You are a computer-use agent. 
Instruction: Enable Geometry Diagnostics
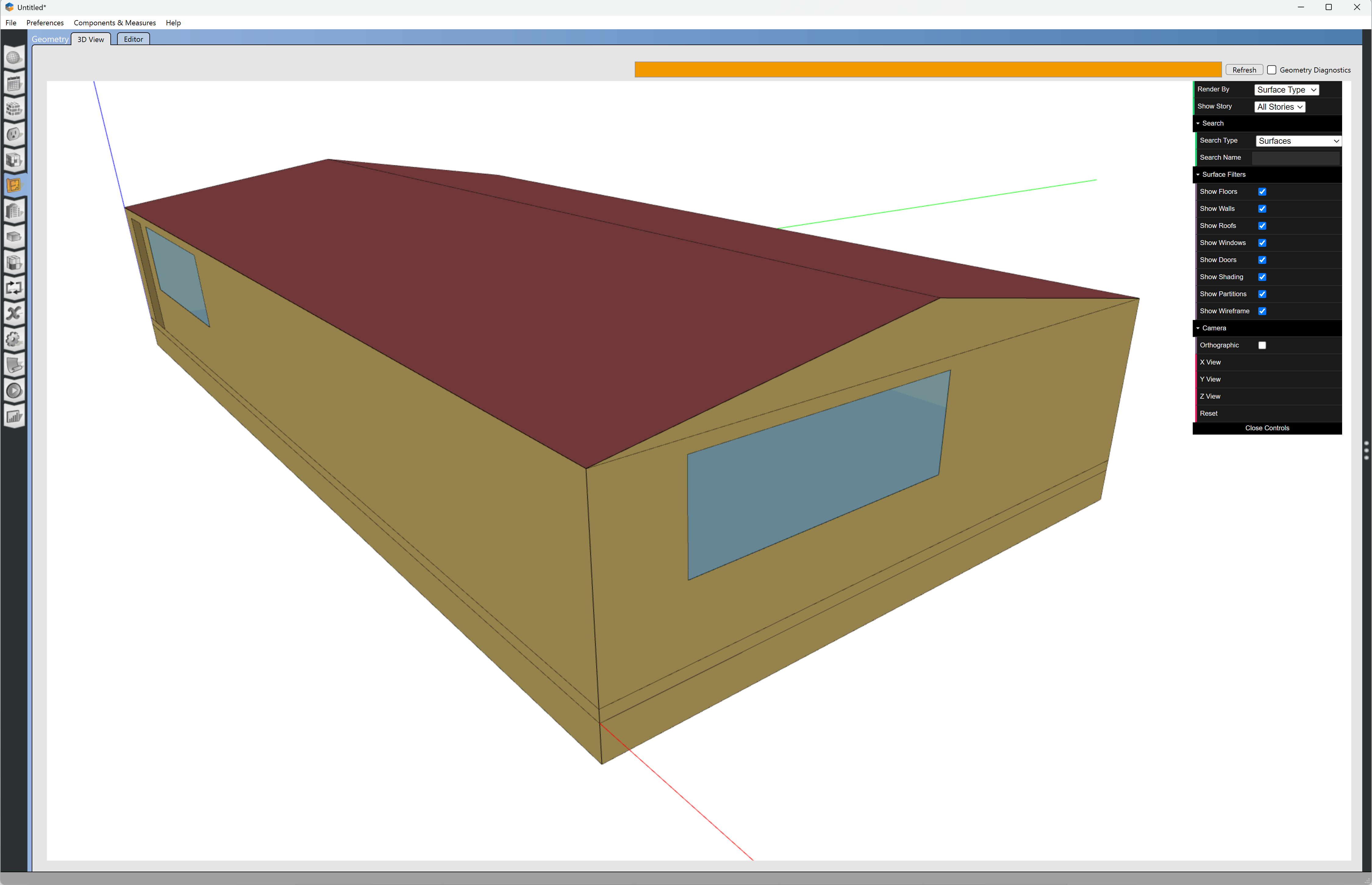1271,69
